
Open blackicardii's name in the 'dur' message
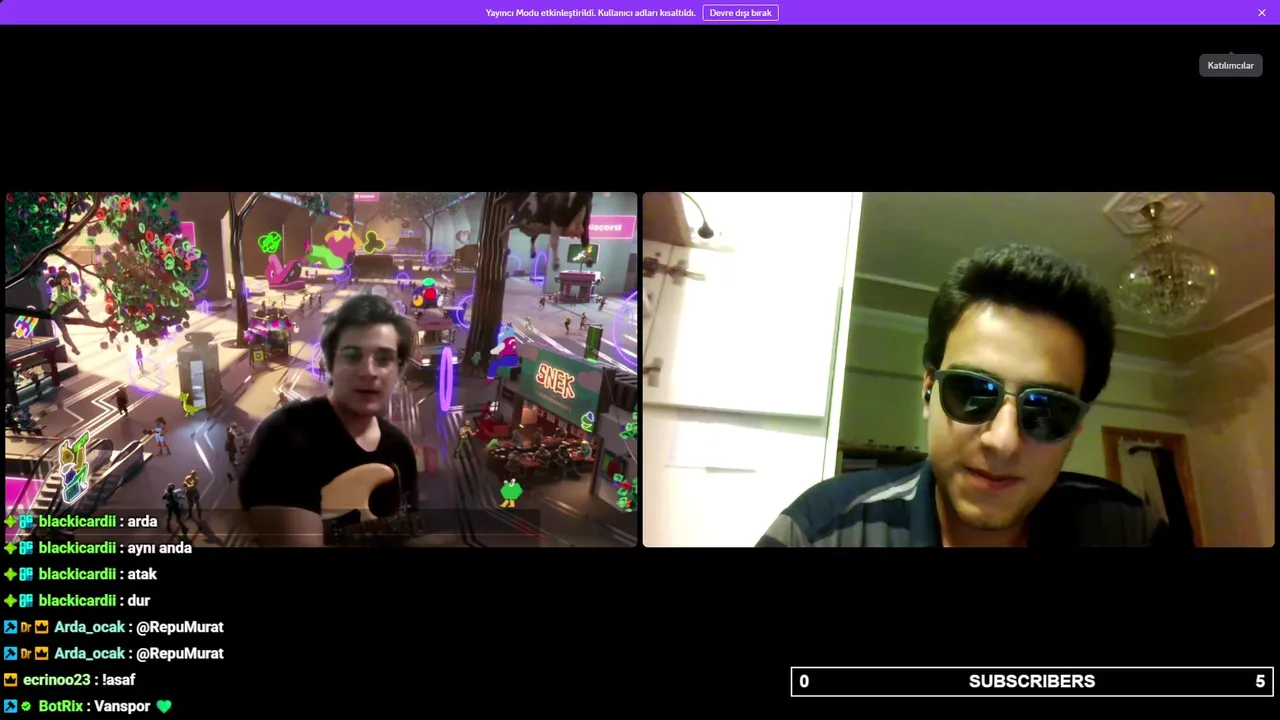pyautogui.click(x=77, y=600)
